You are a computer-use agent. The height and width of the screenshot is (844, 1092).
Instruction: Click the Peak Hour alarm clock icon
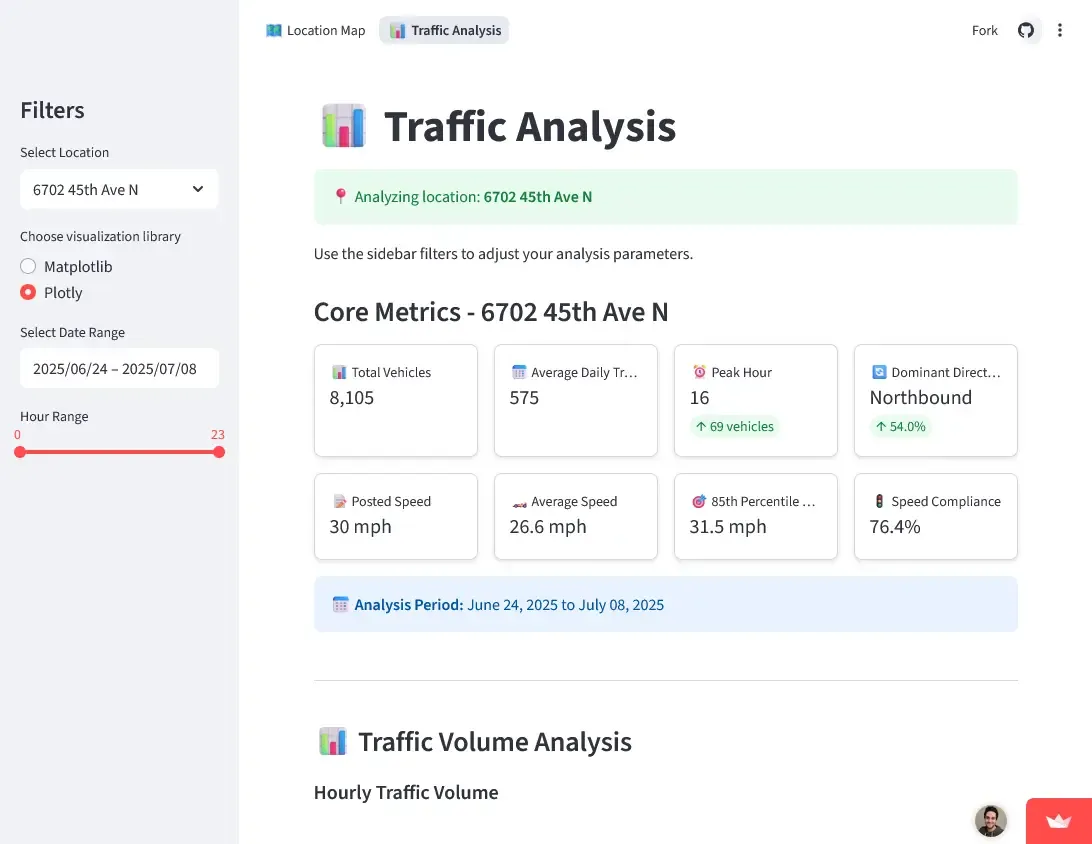click(699, 371)
